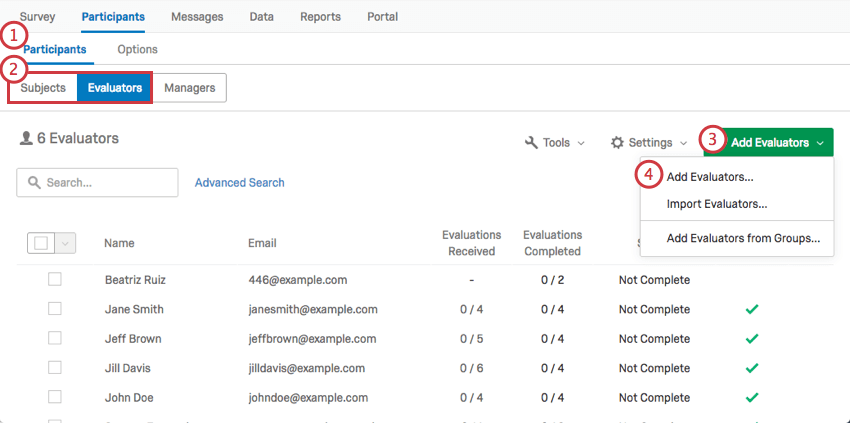Click the gear icon beside Settings
Screen dimensions: 850x423
coord(617,143)
